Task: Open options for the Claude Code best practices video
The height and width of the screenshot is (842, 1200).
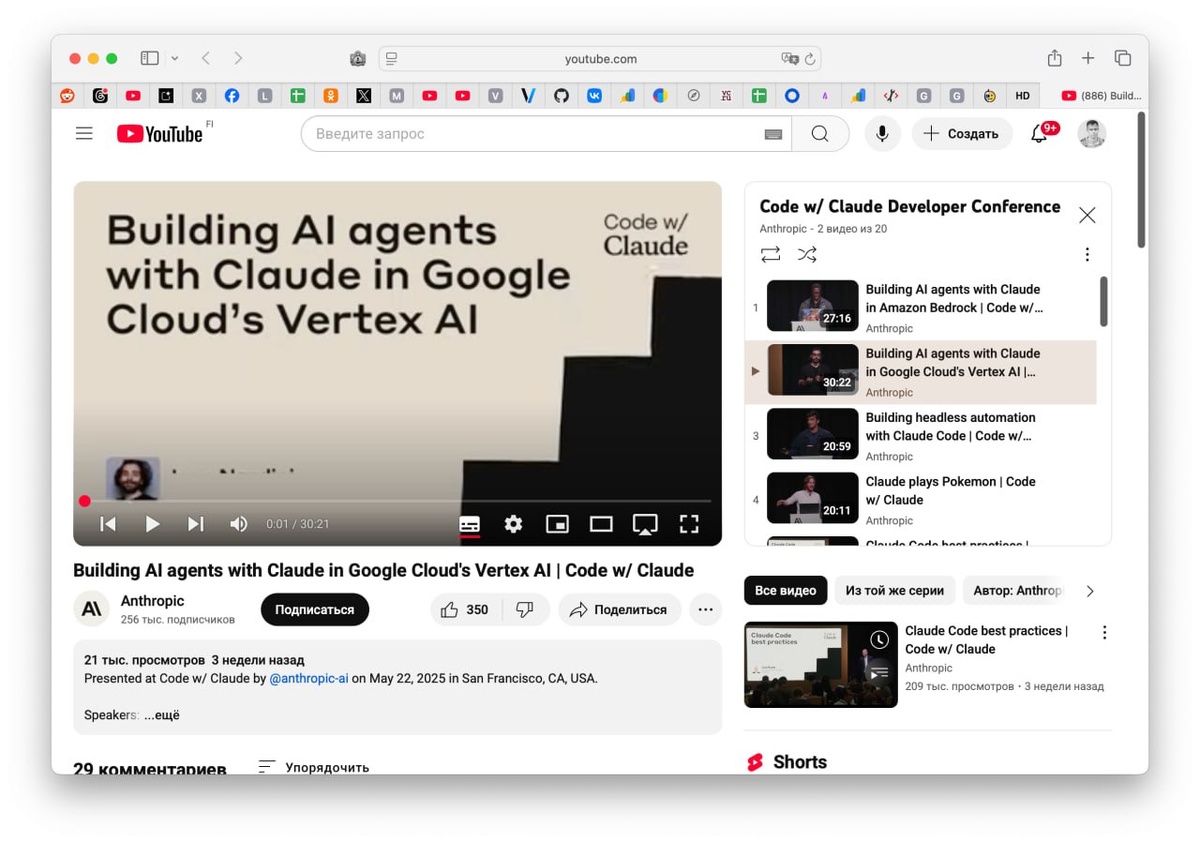Action: 1104,633
